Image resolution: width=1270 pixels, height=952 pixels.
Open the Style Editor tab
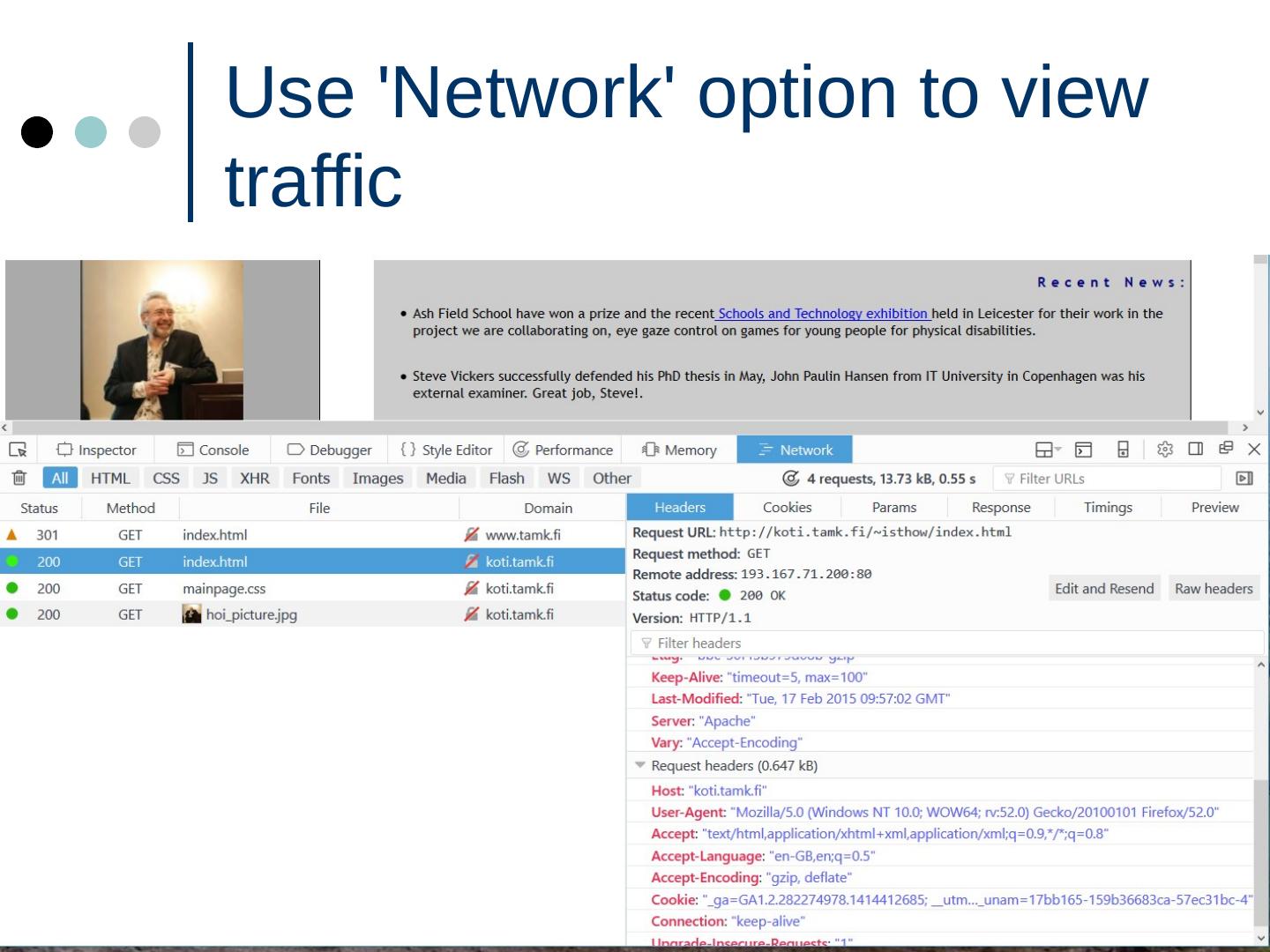[x=446, y=450]
